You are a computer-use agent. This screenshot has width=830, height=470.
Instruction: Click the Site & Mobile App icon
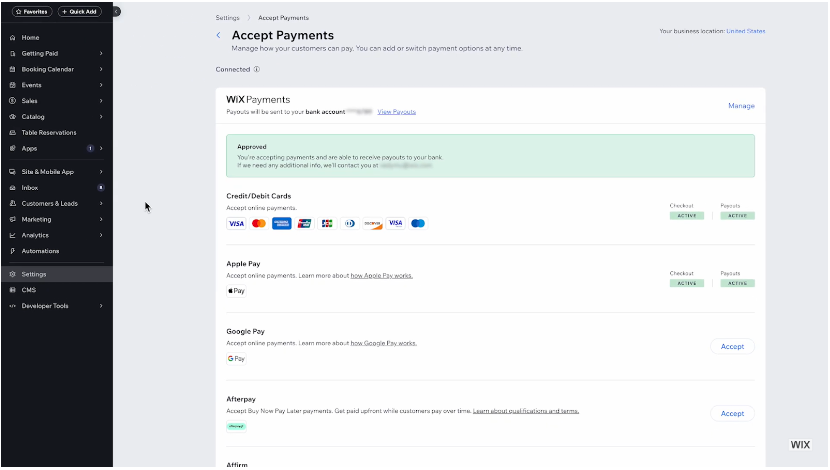pyautogui.click(x=13, y=172)
